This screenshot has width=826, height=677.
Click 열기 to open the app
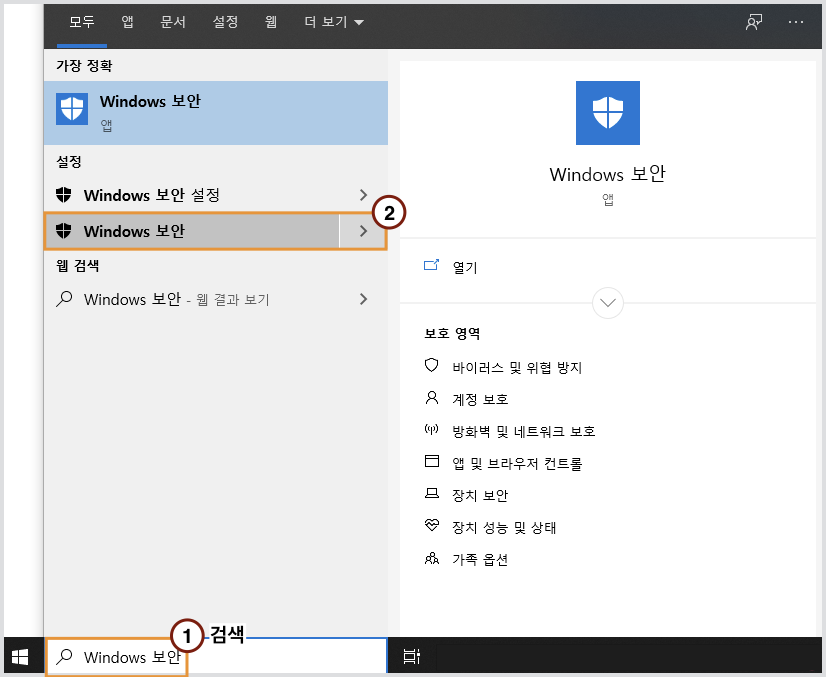pyautogui.click(x=465, y=267)
